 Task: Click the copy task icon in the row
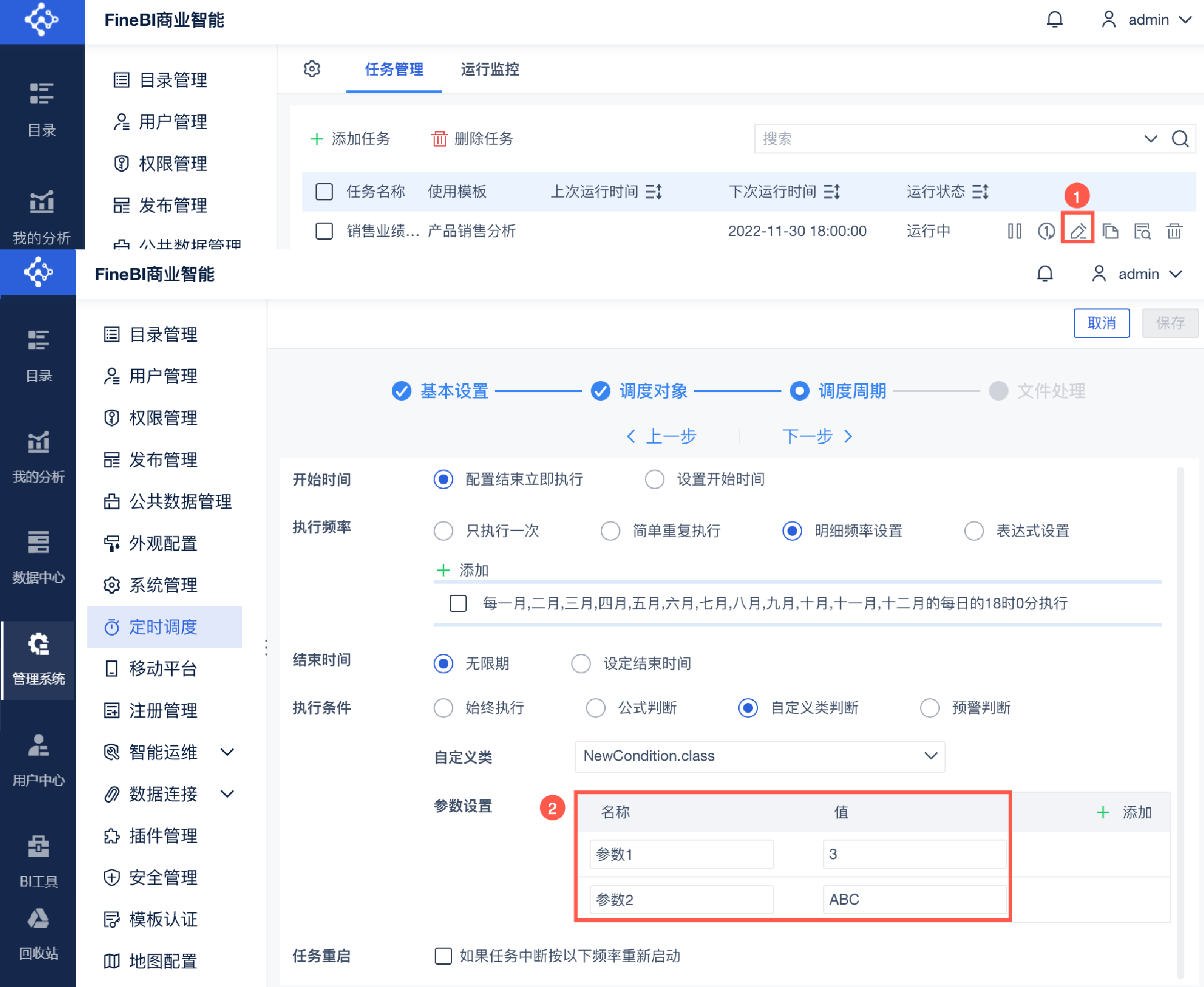(1110, 231)
